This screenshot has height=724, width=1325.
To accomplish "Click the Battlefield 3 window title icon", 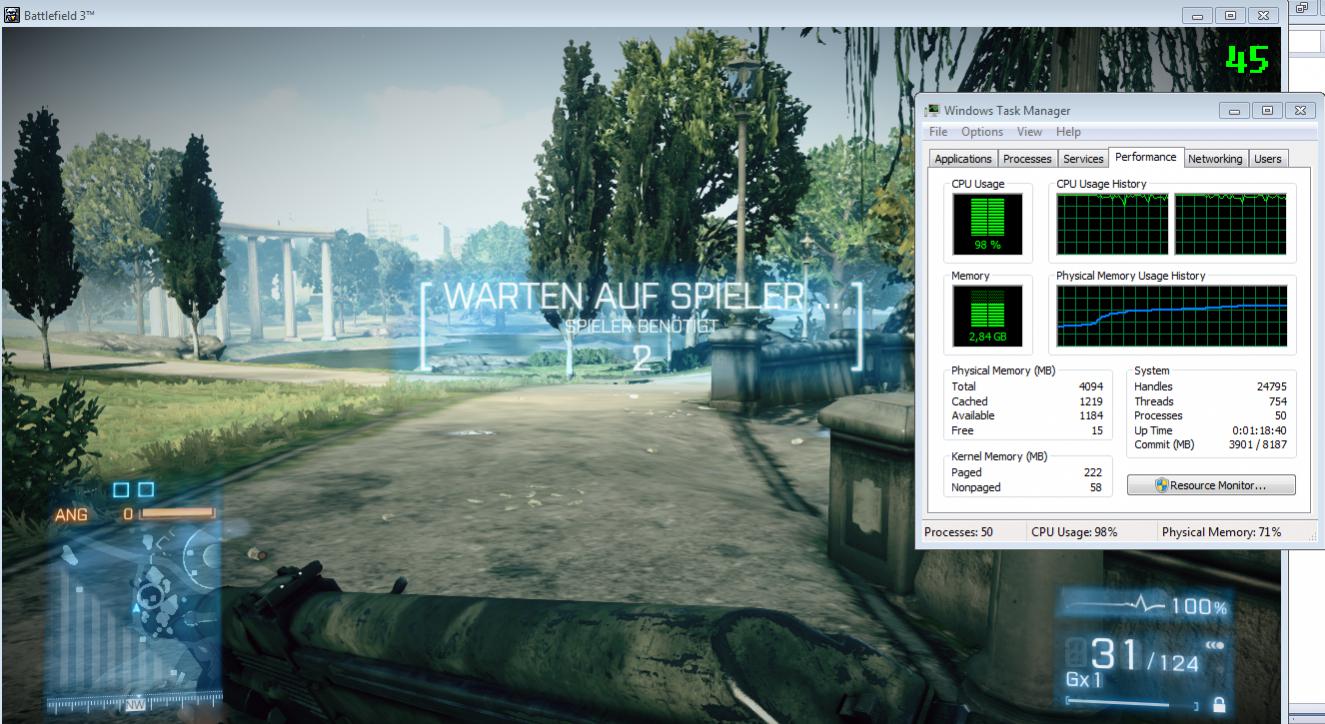I will [12, 14].
